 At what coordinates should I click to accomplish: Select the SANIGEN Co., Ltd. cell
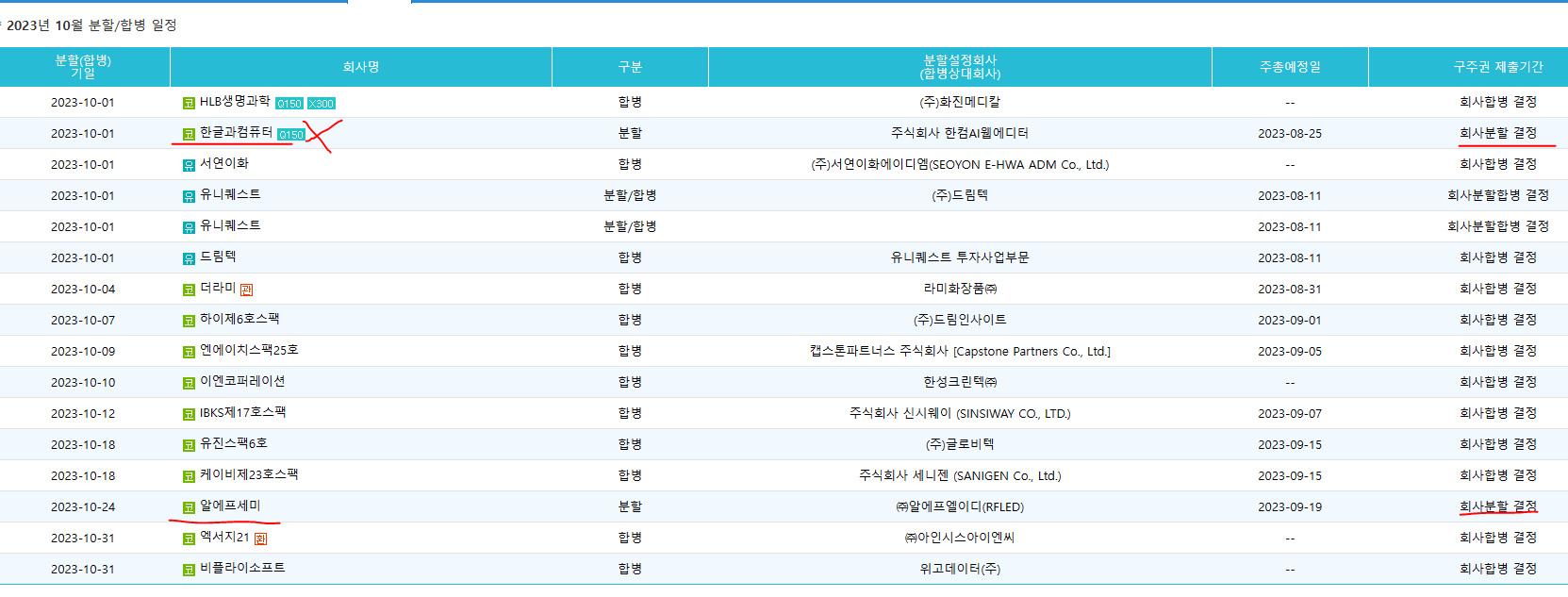(x=960, y=475)
